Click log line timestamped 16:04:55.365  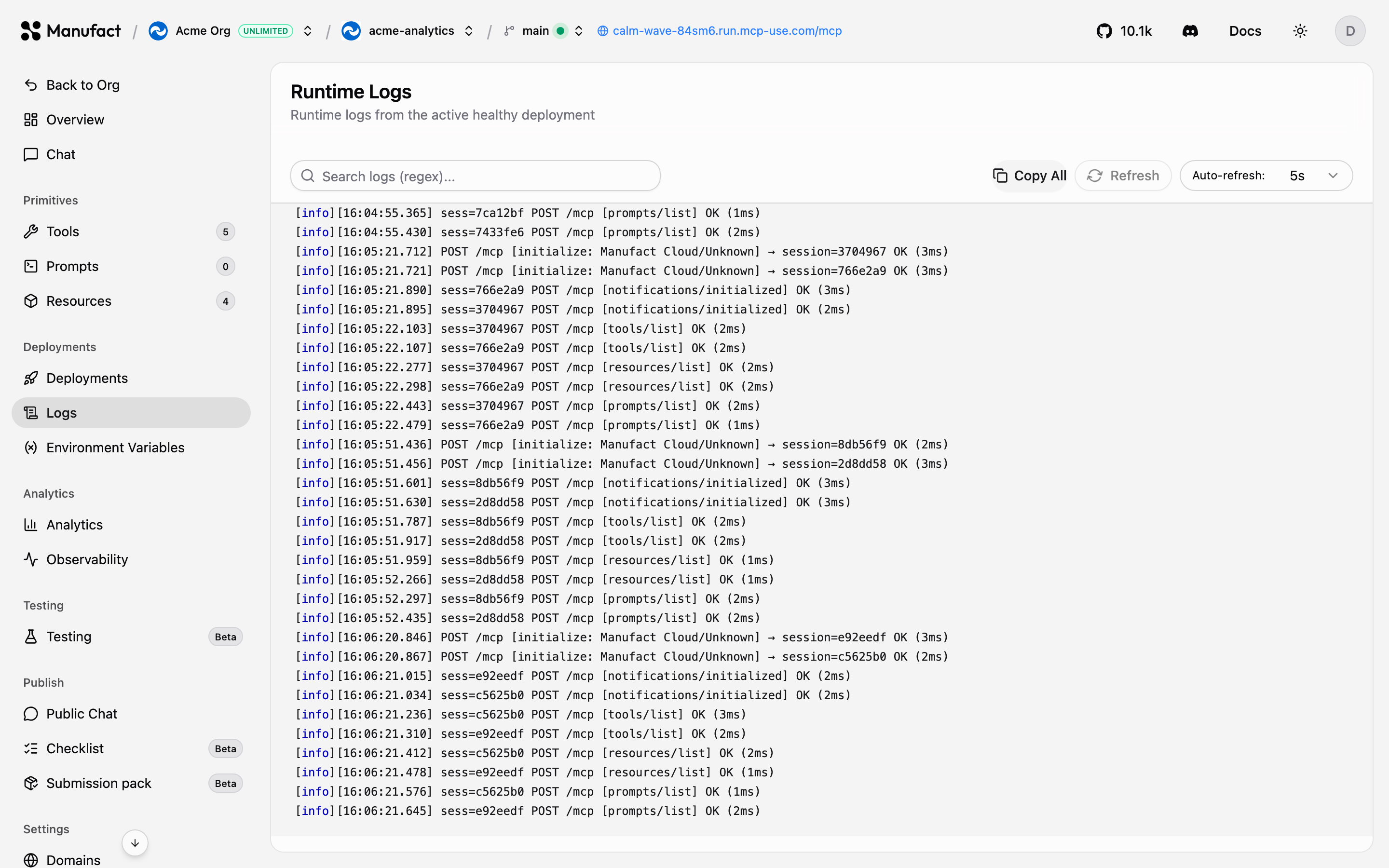pyautogui.click(x=528, y=213)
